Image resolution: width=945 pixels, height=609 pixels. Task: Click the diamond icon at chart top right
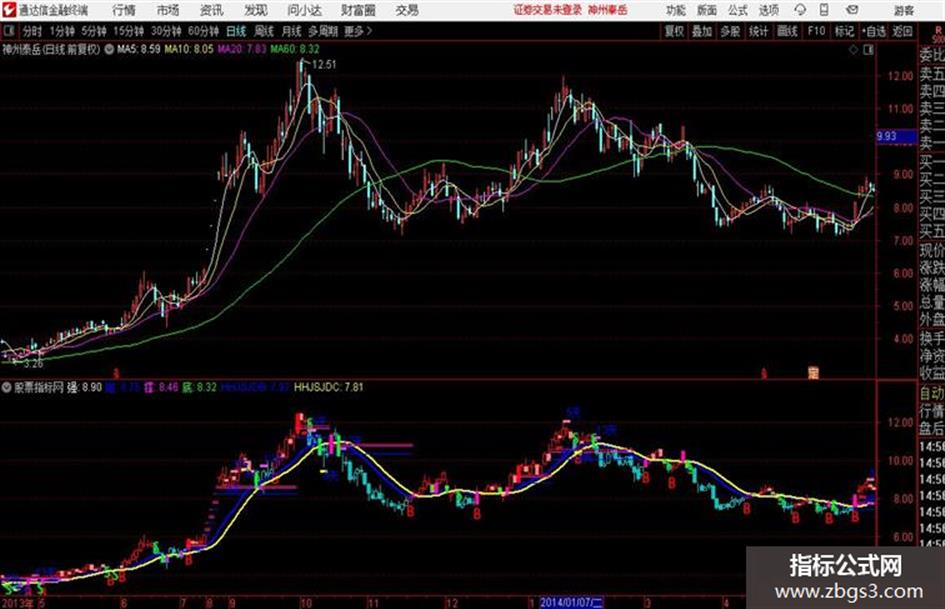[853, 50]
